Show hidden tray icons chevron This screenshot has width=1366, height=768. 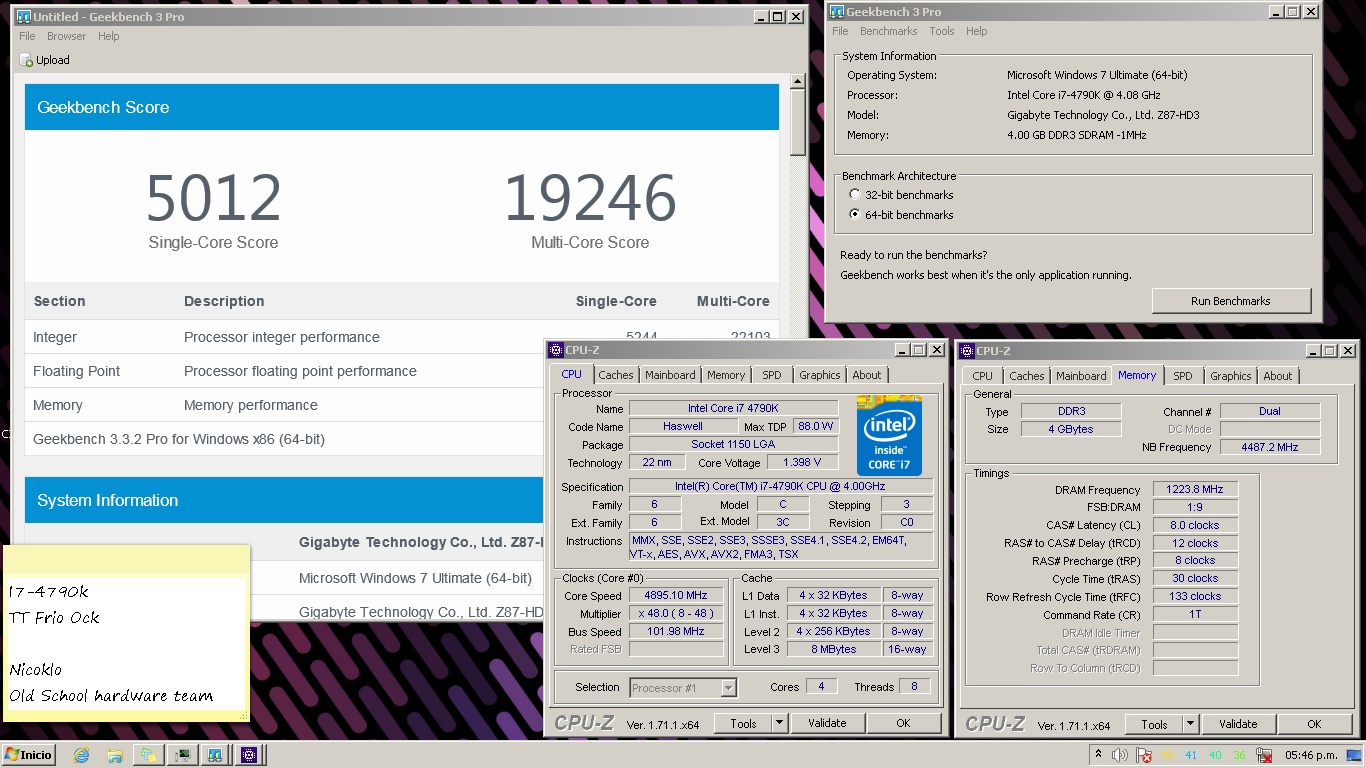pyautogui.click(x=1098, y=755)
